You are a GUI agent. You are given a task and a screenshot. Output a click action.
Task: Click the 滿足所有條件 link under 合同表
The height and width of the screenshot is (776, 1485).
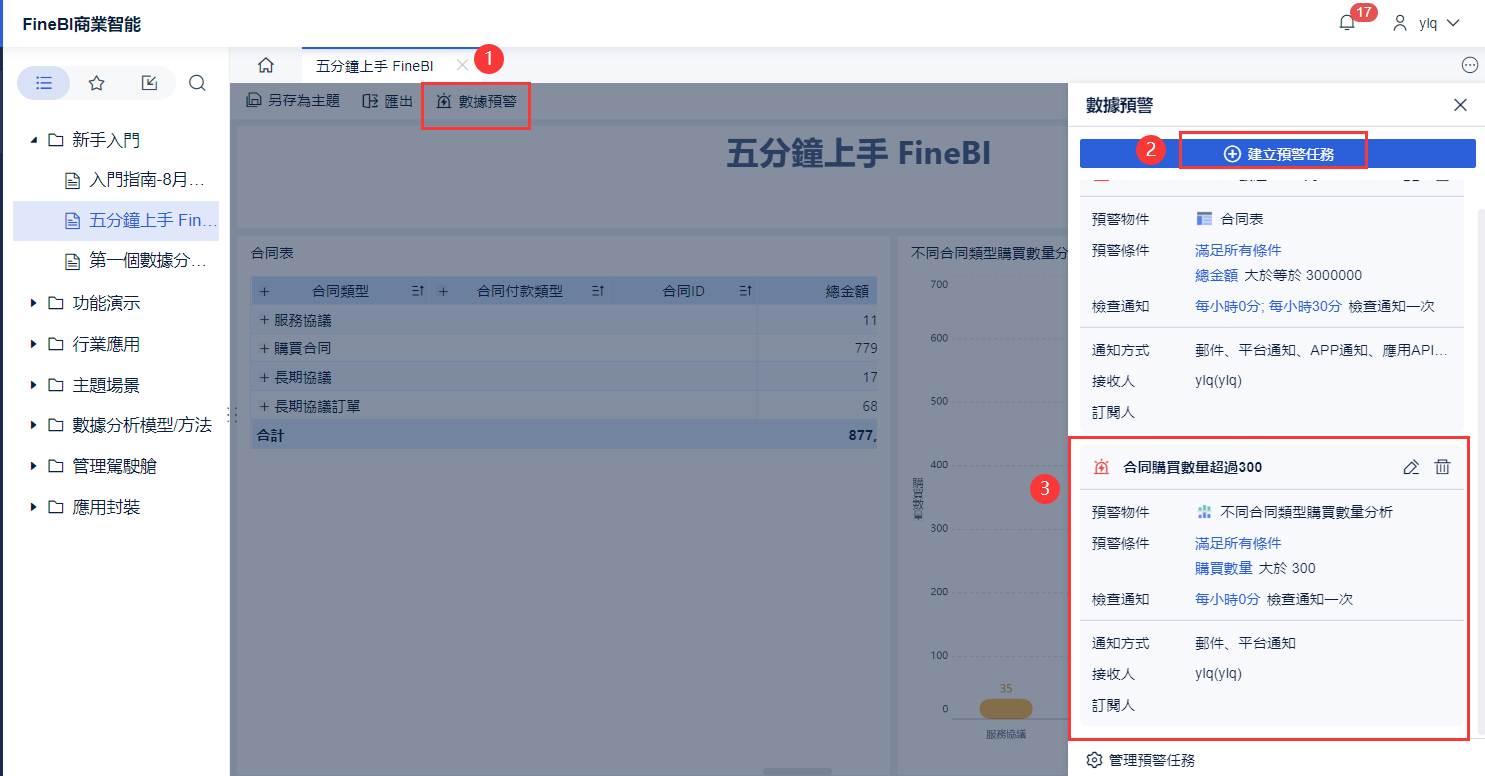[x=1238, y=250]
